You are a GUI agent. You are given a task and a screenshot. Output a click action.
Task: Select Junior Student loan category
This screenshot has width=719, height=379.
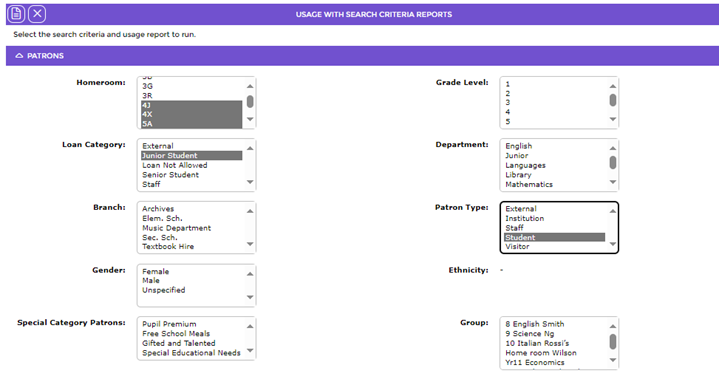pos(192,155)
